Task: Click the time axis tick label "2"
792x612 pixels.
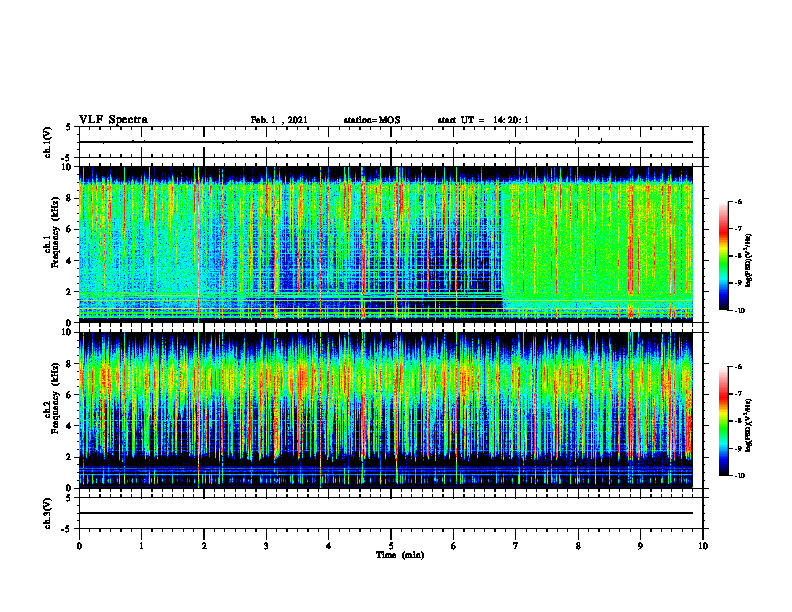Action: 204,546
